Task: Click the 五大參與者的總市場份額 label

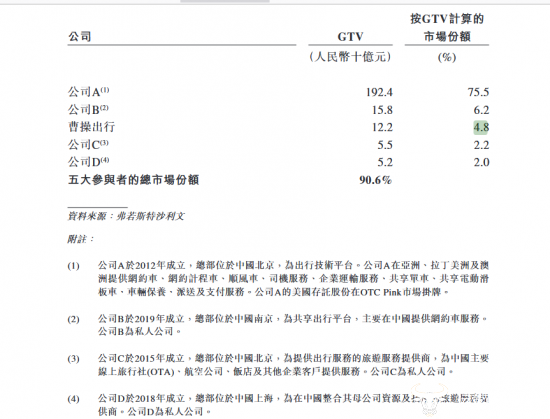Action: 134,180
